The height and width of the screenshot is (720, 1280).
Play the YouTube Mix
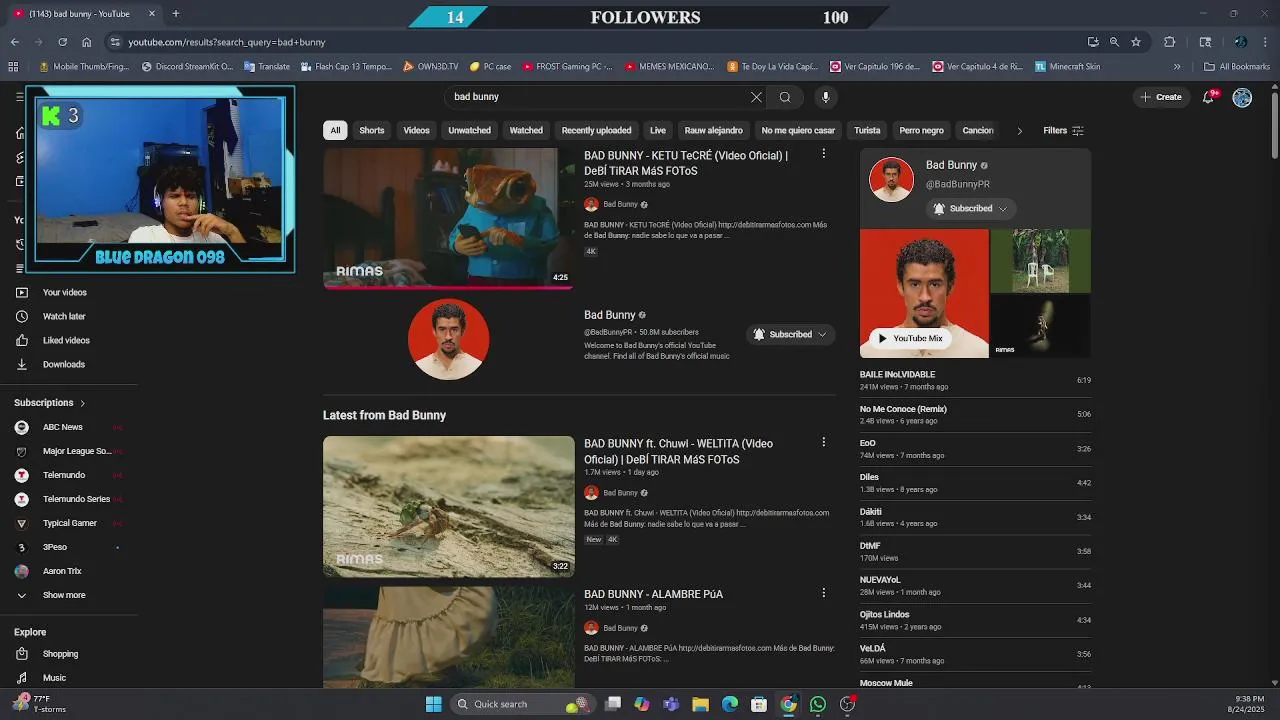tap(910, 338)
